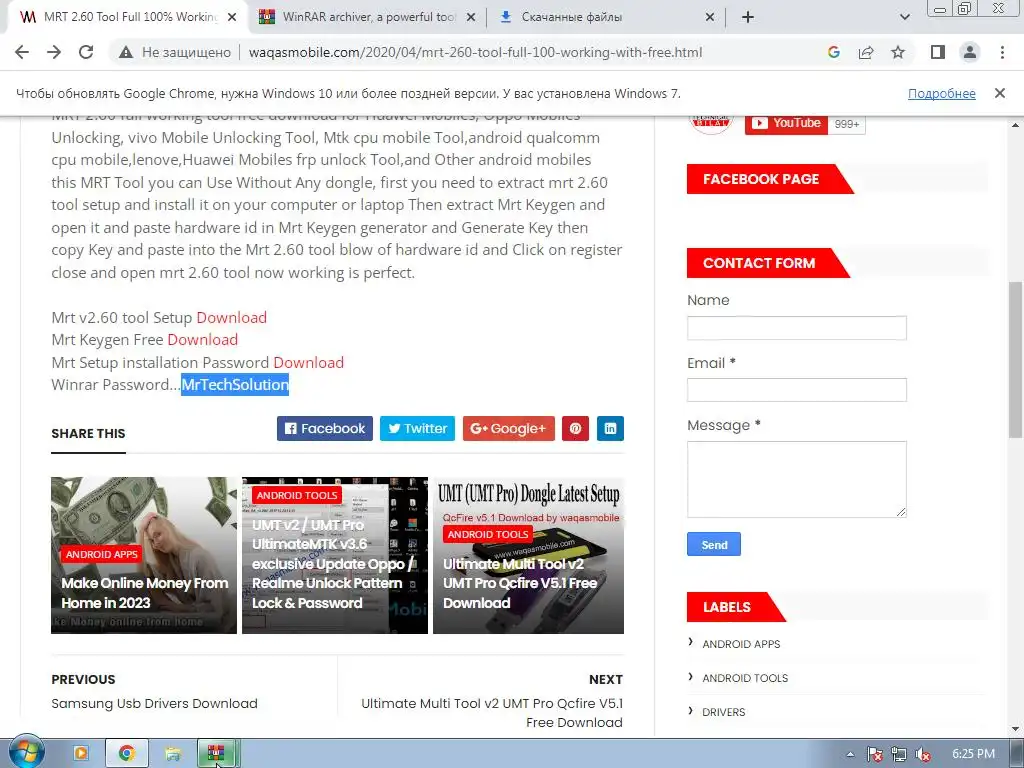Open the DRIVERS label

pyautogui.click(x=724, y=712)
